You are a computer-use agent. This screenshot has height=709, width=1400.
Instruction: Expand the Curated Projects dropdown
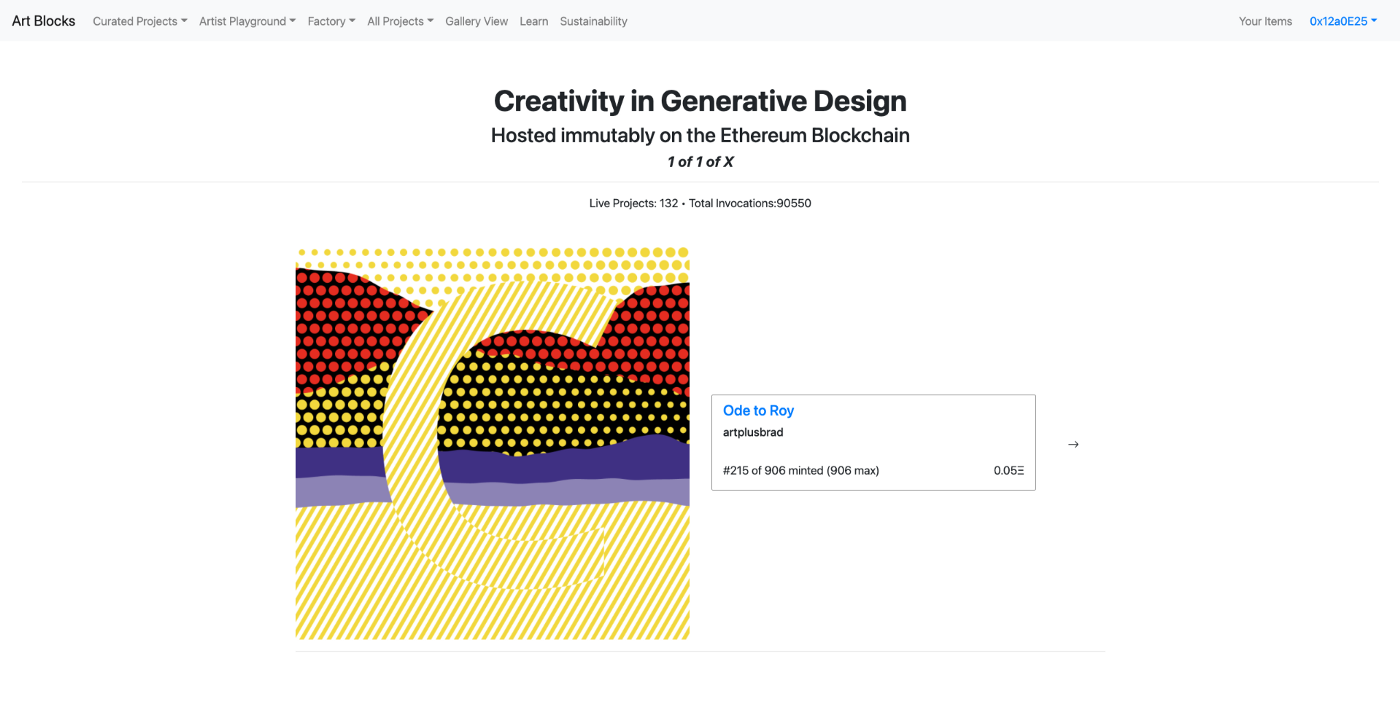coord(140,21)
